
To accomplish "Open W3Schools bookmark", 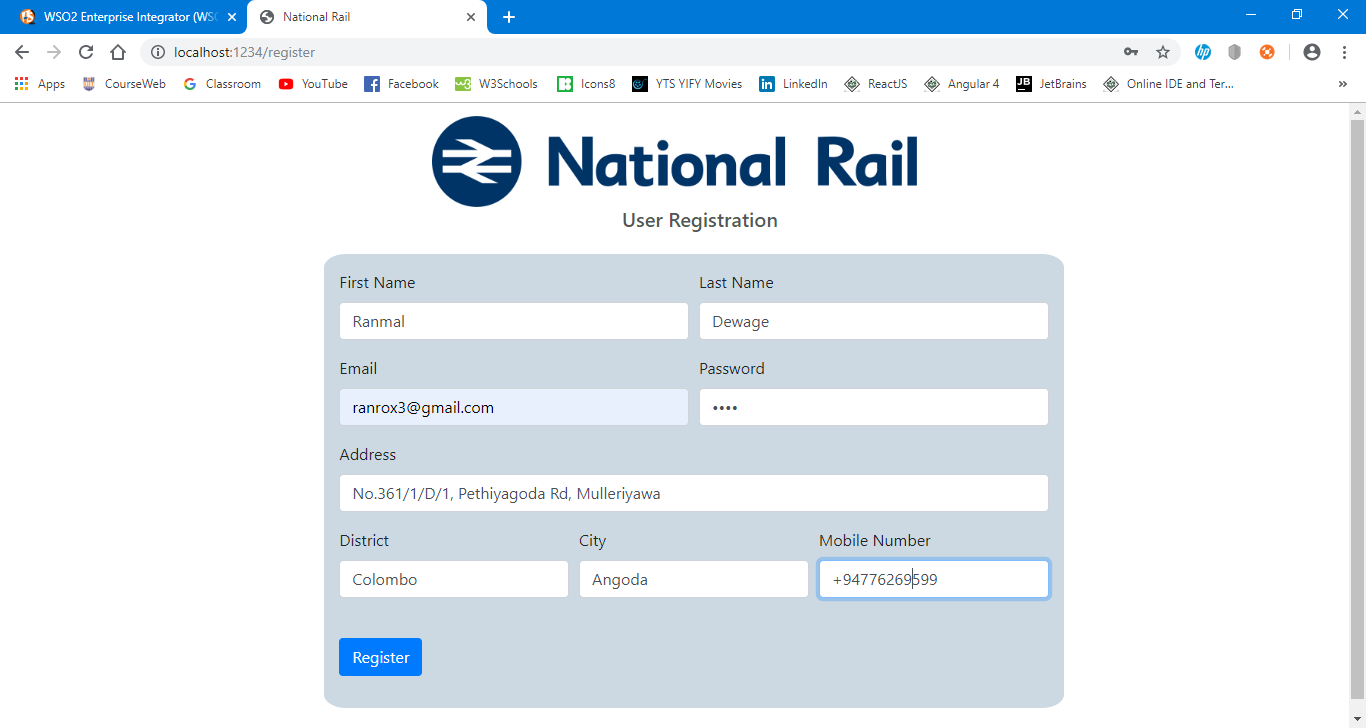I will click(496, 84).
